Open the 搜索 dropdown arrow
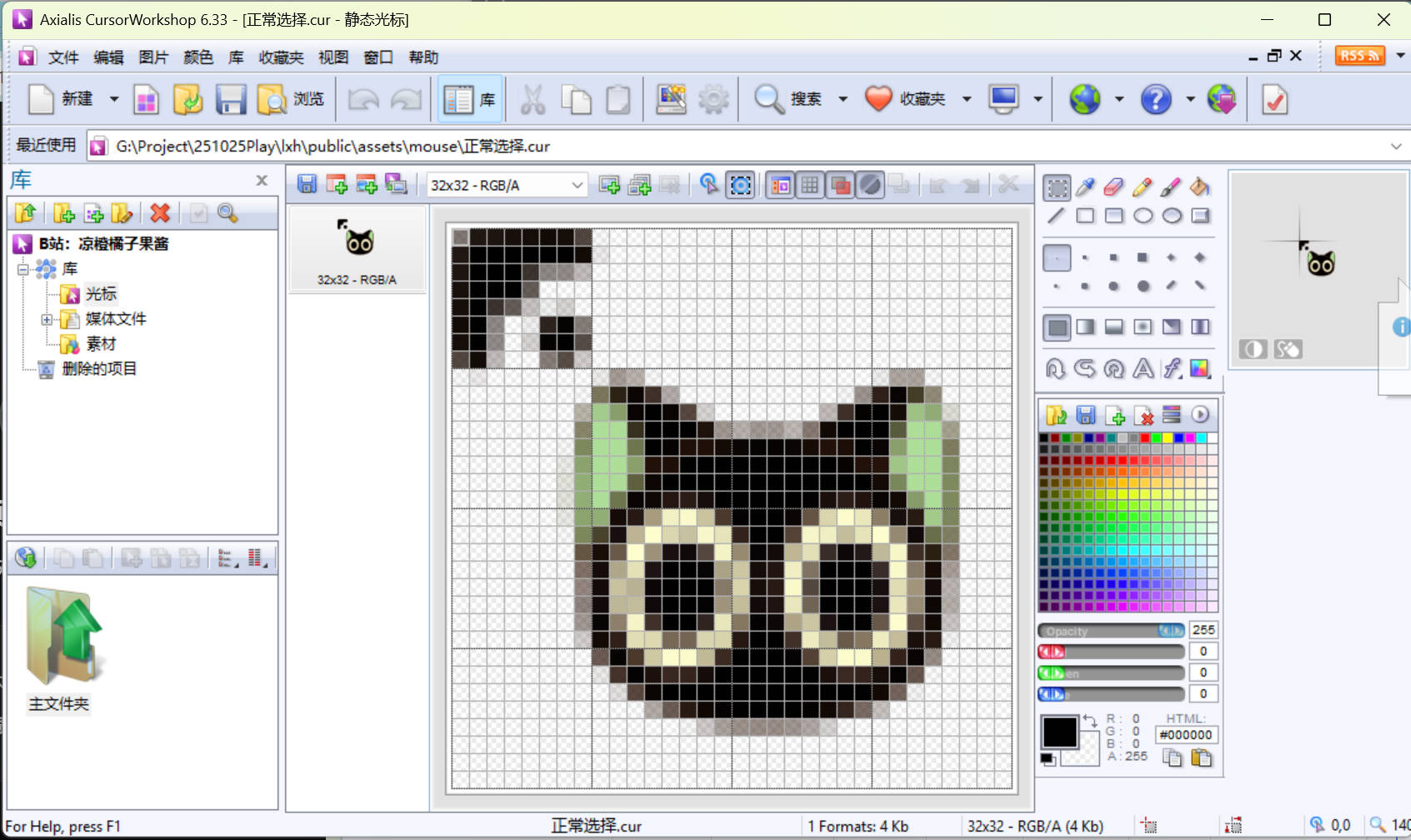The height and width of the screenshot is (840, 1411). [843, 99]
